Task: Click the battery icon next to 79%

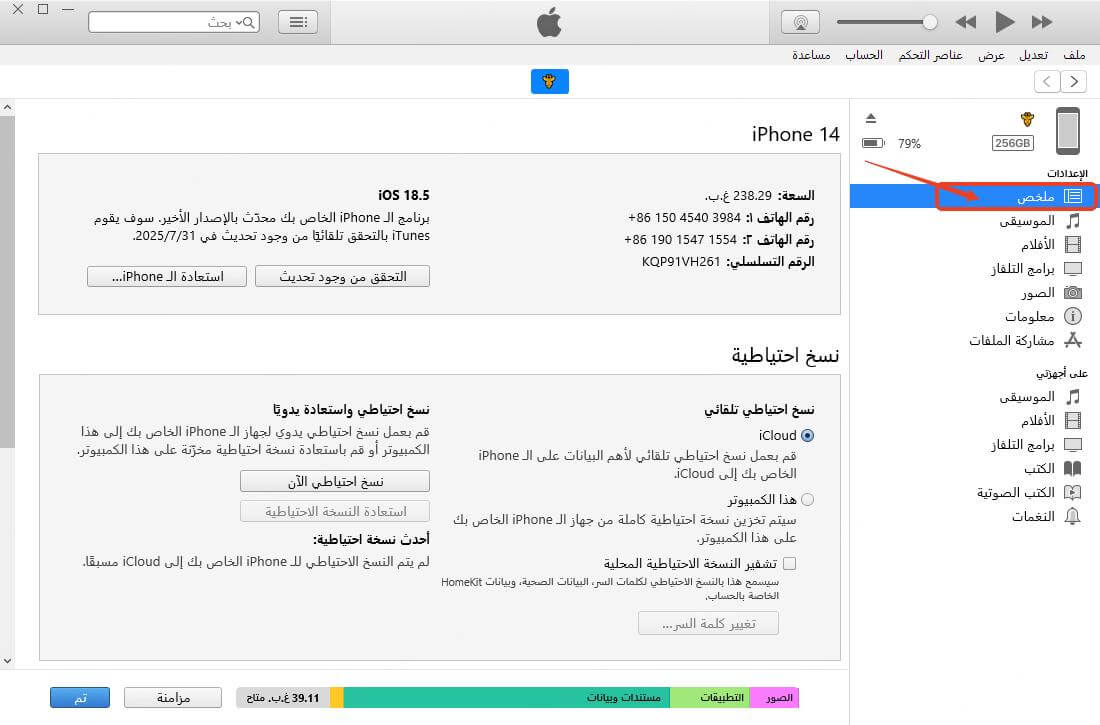Action: (873, 143)
